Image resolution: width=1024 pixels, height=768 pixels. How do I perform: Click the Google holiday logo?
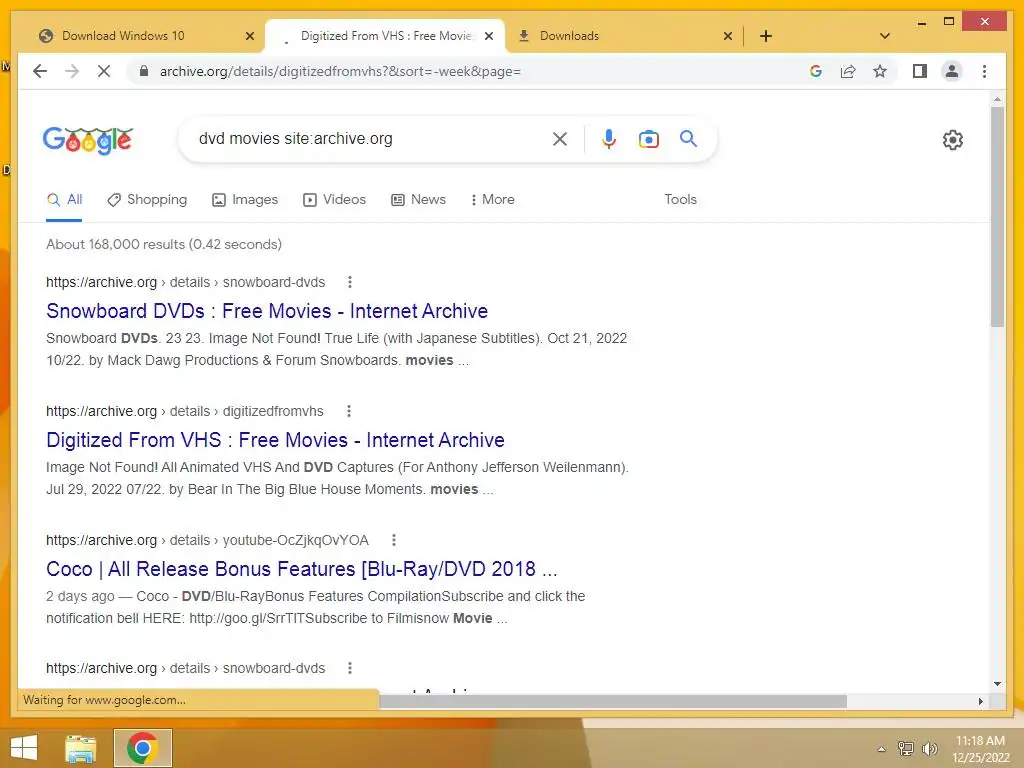[x=88, y=140]
